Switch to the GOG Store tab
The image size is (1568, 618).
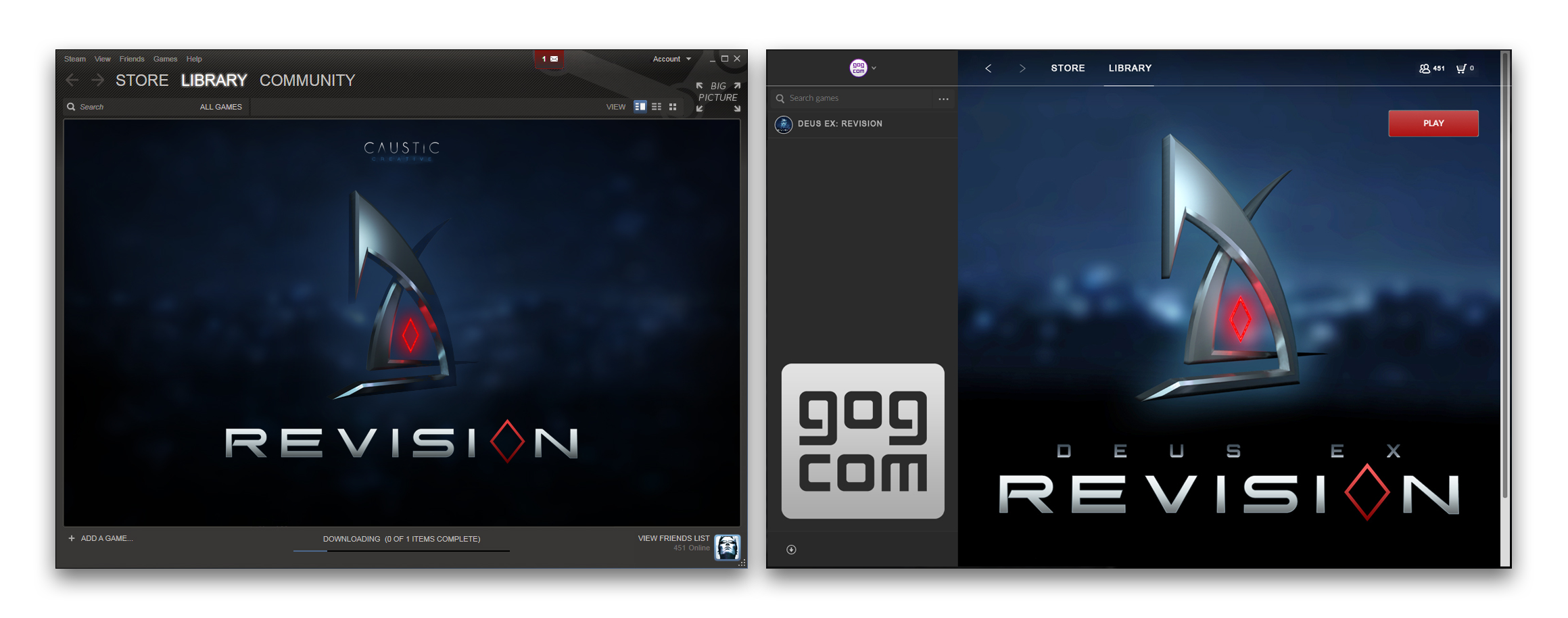[x=1068, y=68]
